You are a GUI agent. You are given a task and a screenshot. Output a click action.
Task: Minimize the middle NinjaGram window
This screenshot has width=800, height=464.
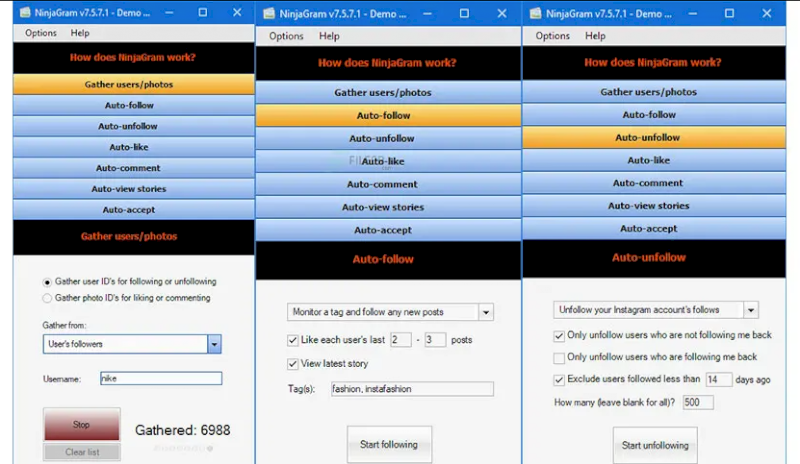coord(428,14)
